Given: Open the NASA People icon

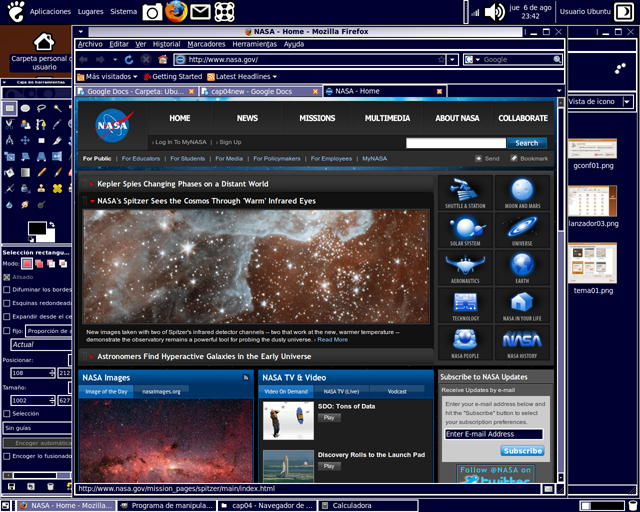Looking at the screenshot, I should [465, 340].
